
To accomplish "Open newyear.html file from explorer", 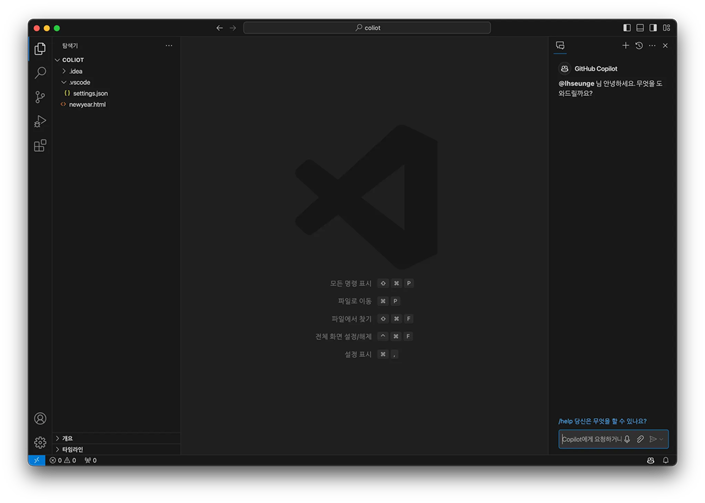I will point(87,104).
